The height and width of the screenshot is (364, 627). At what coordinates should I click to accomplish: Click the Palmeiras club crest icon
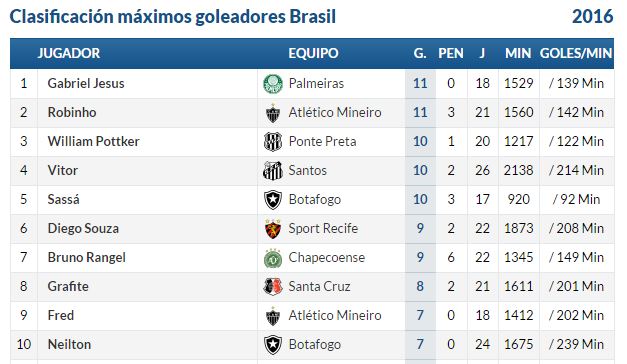coord(273,84)
